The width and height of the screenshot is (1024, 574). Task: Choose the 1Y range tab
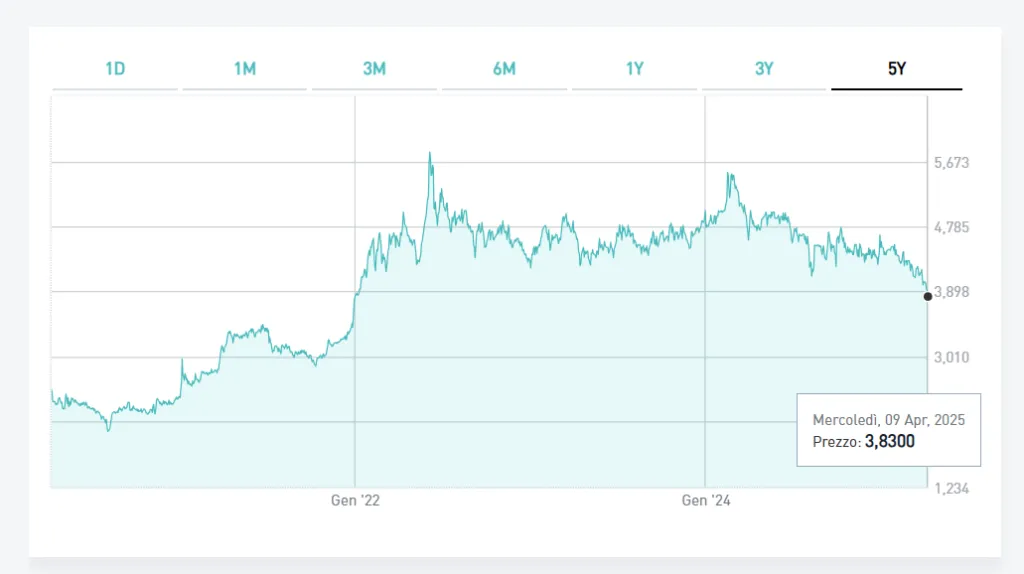[x=634, y=69]
